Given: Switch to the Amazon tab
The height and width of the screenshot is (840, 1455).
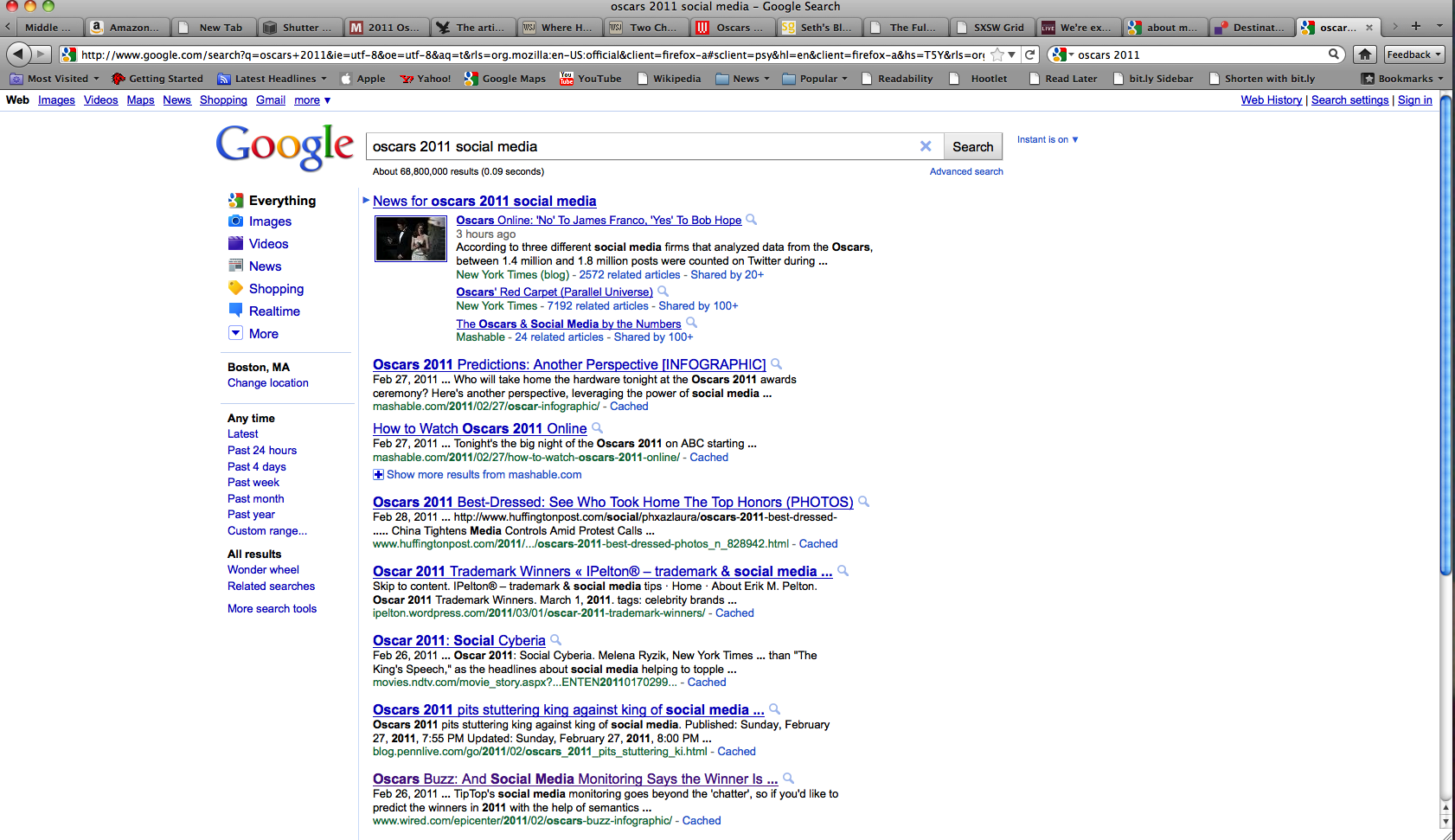Looking at the screenshot, I should click(x=126, y=28).
